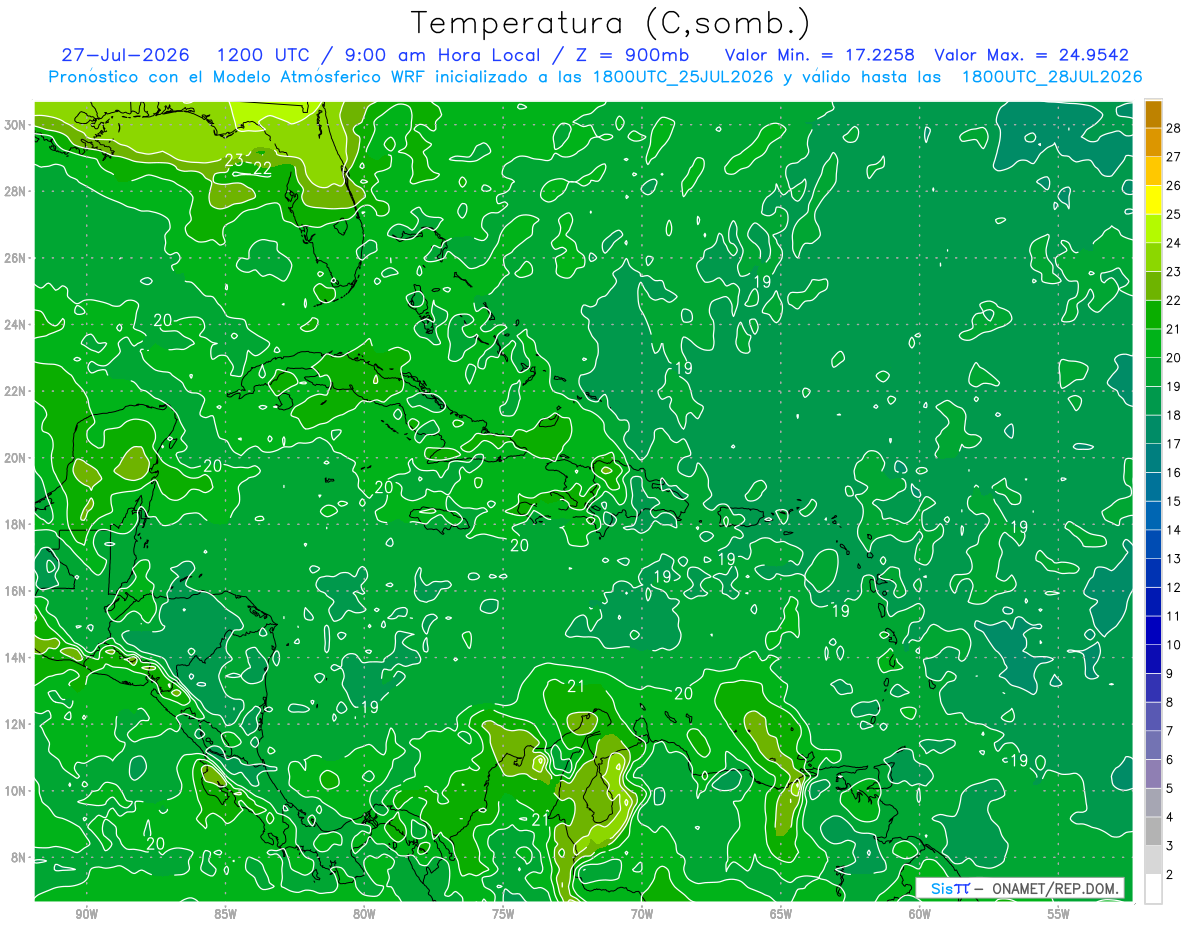The height and width of the screenshot is (927, 1200).
Task: Click the color scale label "27"
Action: coord(1173,156)
